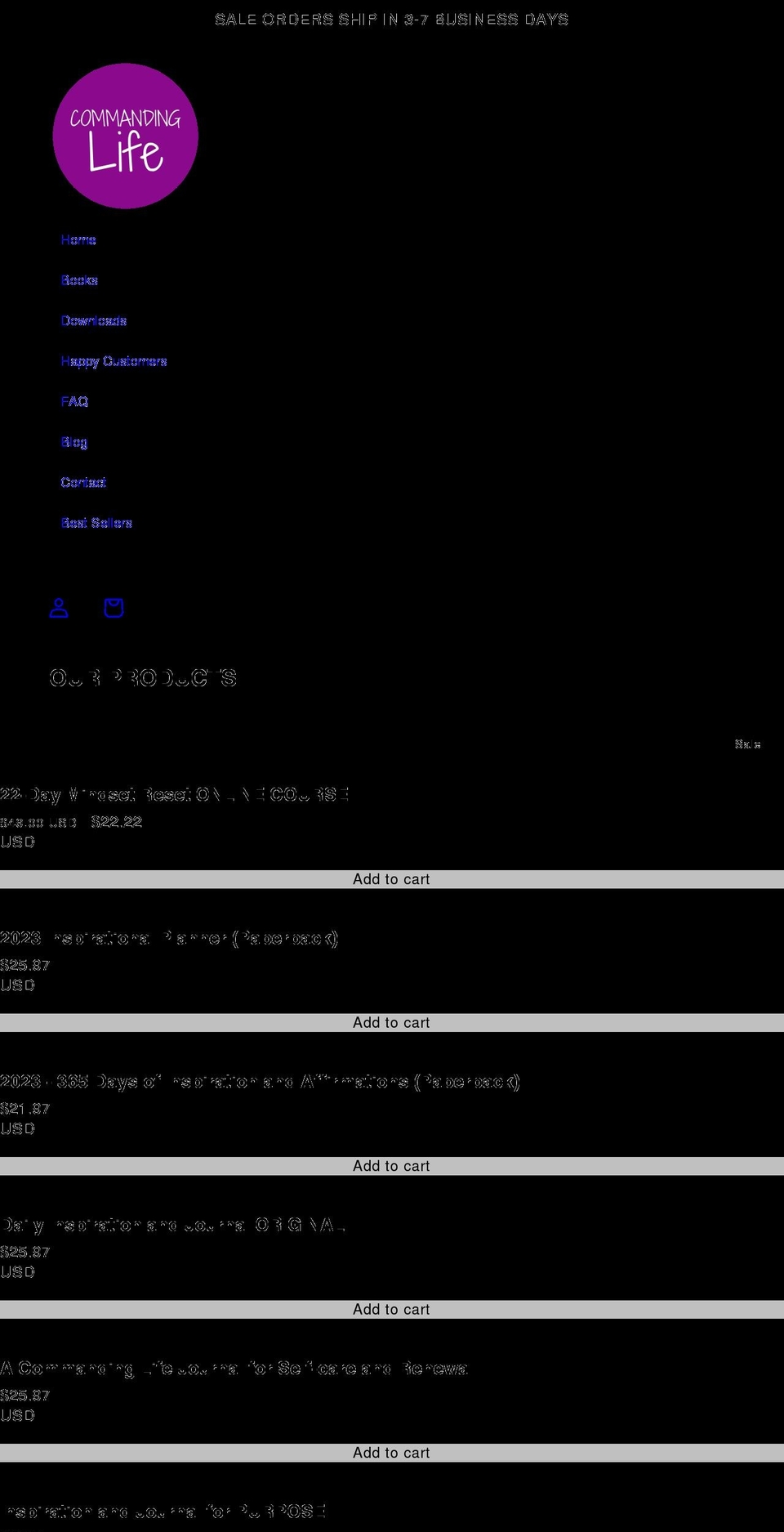Open the Books menu link
The width and height of the screenshot is (784, 1532).
click(x=79, y=280)
